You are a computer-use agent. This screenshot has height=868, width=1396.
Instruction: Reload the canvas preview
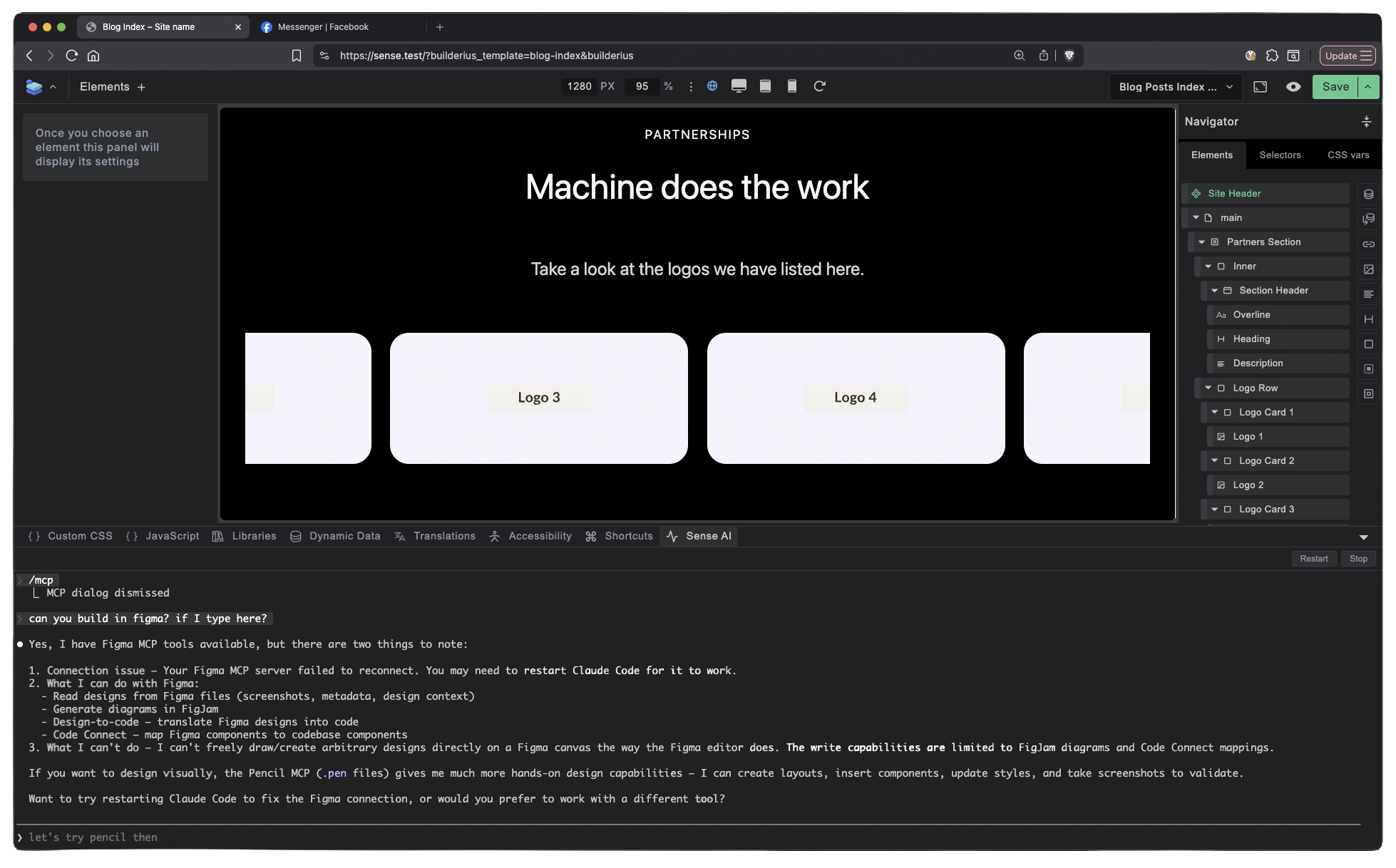point(820,86)
